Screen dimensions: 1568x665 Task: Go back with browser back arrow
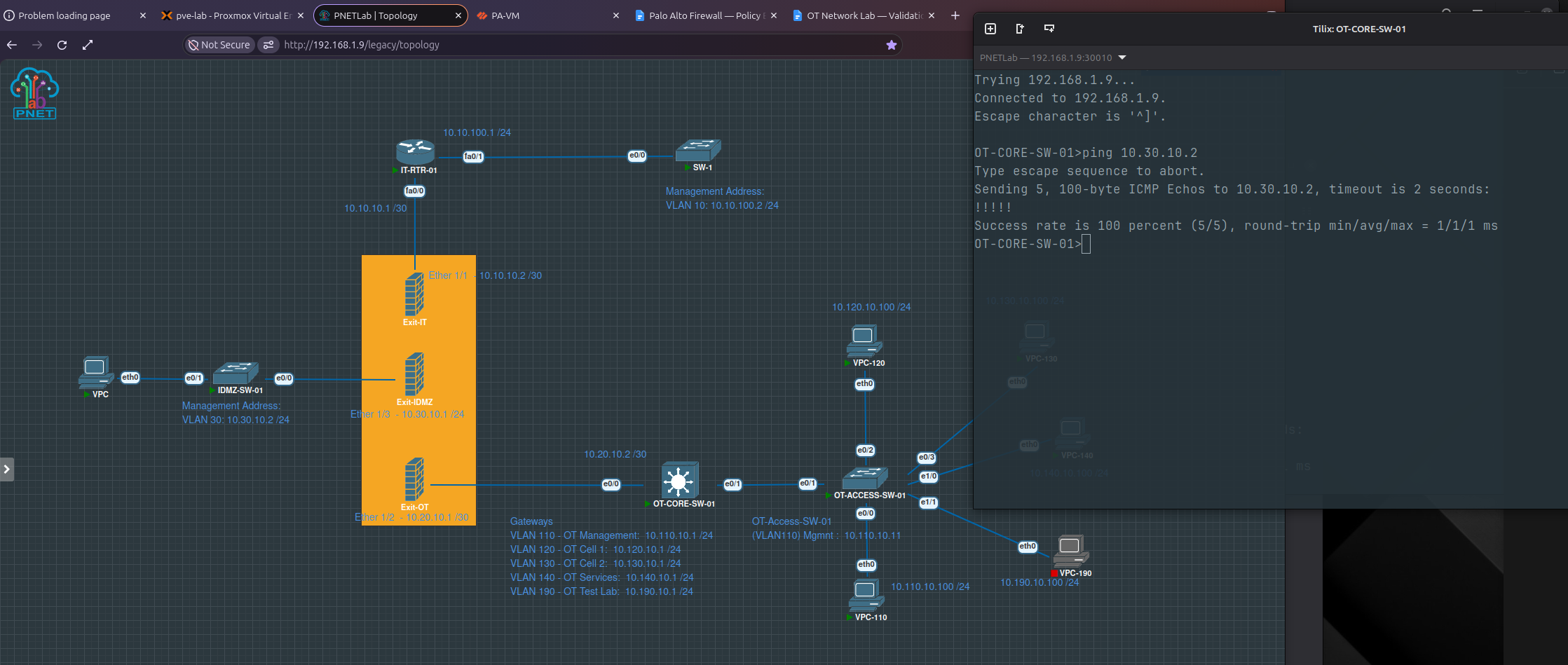click(12, 45)
